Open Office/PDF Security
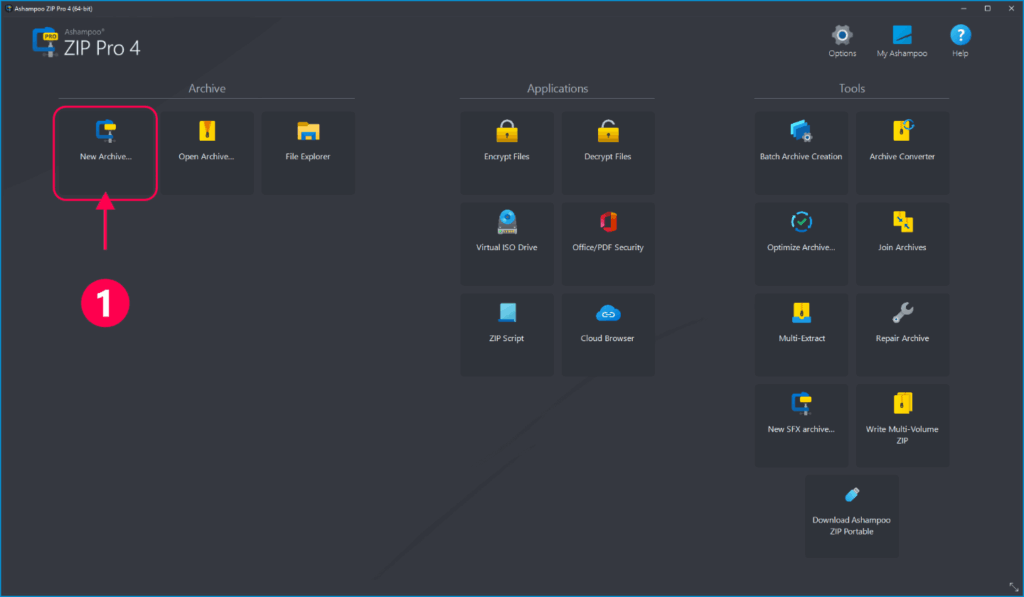The height and width of the screenshot is (597, 1024). 608,244
